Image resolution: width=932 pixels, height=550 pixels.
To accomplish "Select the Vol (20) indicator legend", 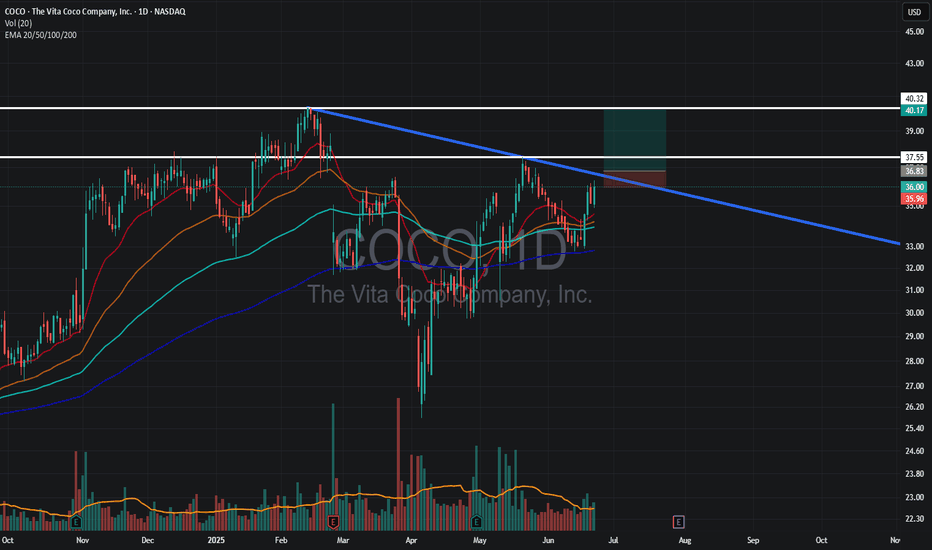I will coord(18,23).
